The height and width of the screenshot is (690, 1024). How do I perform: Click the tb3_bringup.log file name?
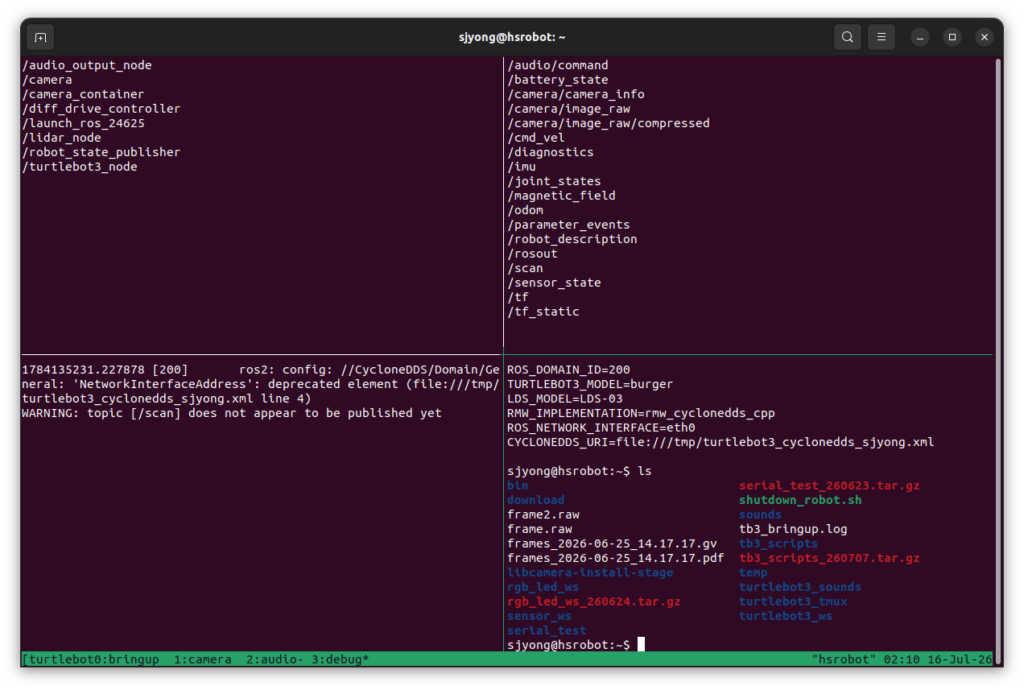pos(793,529)
